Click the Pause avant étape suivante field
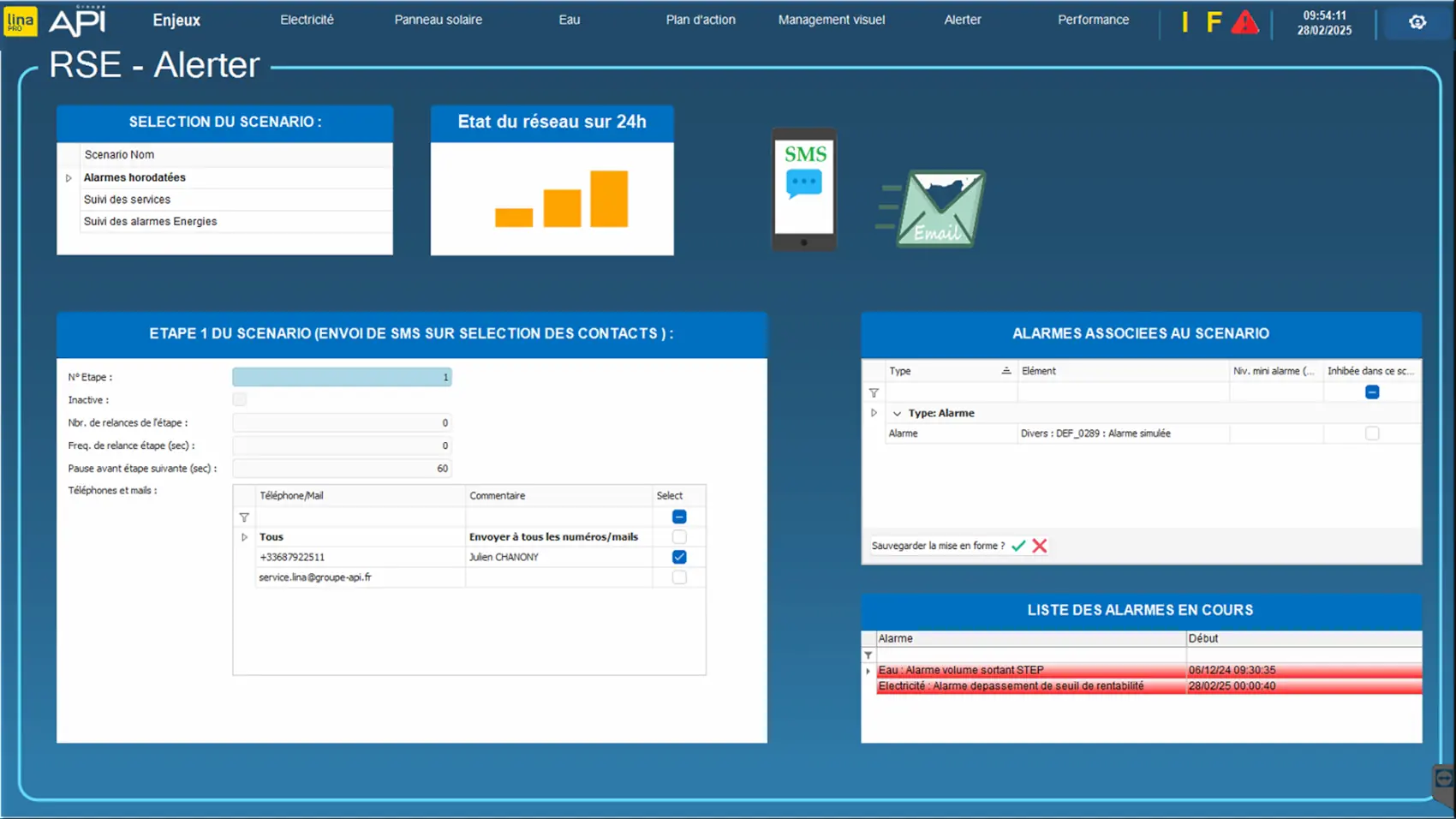 (342, 469)
